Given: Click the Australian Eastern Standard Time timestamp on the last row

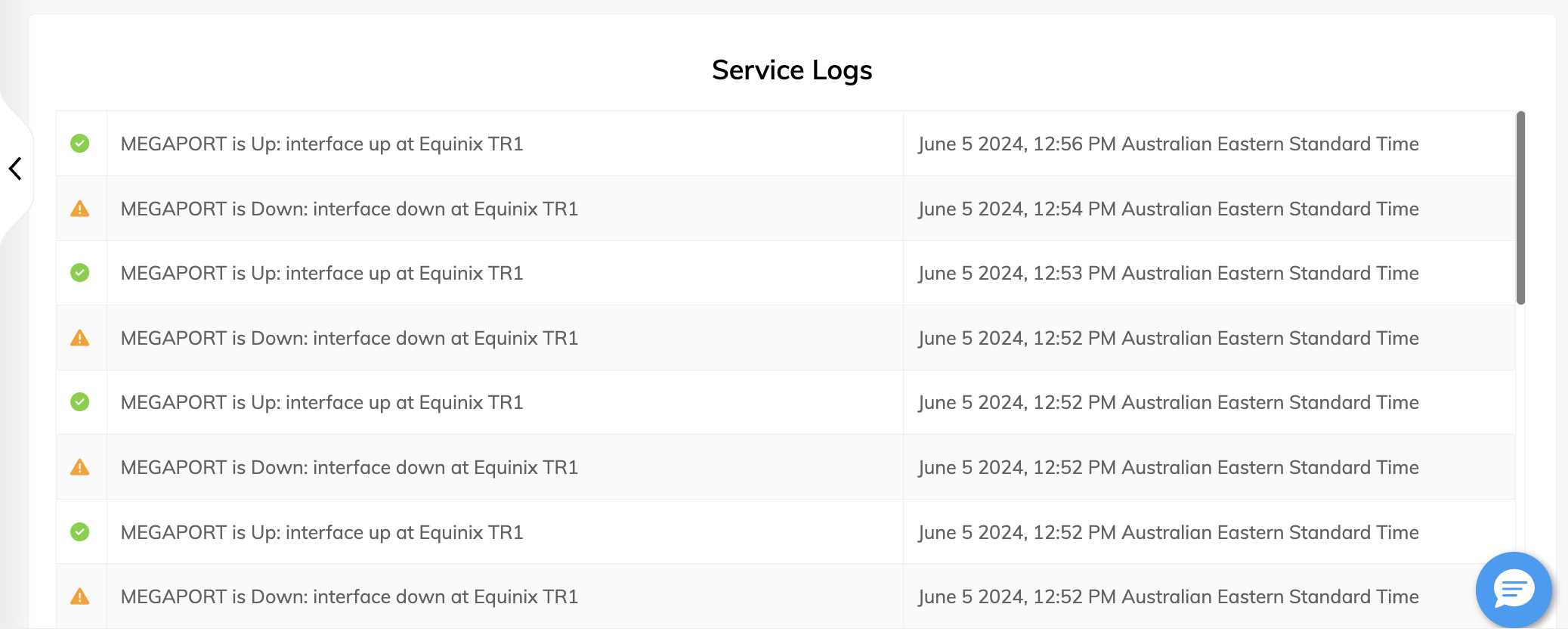Looking at the screenshot, I should [x=1168, y=596].
